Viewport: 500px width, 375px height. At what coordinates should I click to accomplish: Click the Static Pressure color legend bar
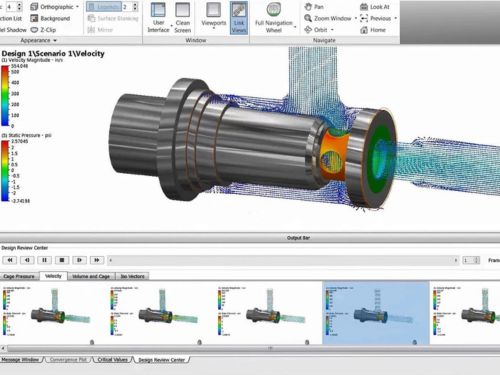5,171
